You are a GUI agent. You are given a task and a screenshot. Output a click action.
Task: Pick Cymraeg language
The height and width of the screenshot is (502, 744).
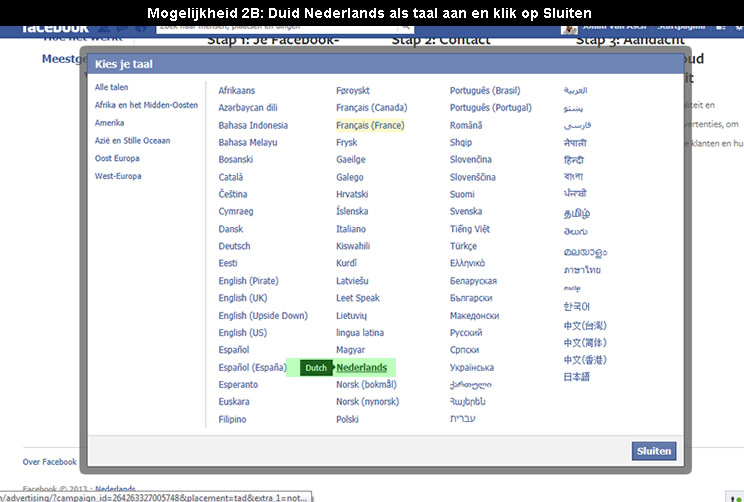click(236, 211)
